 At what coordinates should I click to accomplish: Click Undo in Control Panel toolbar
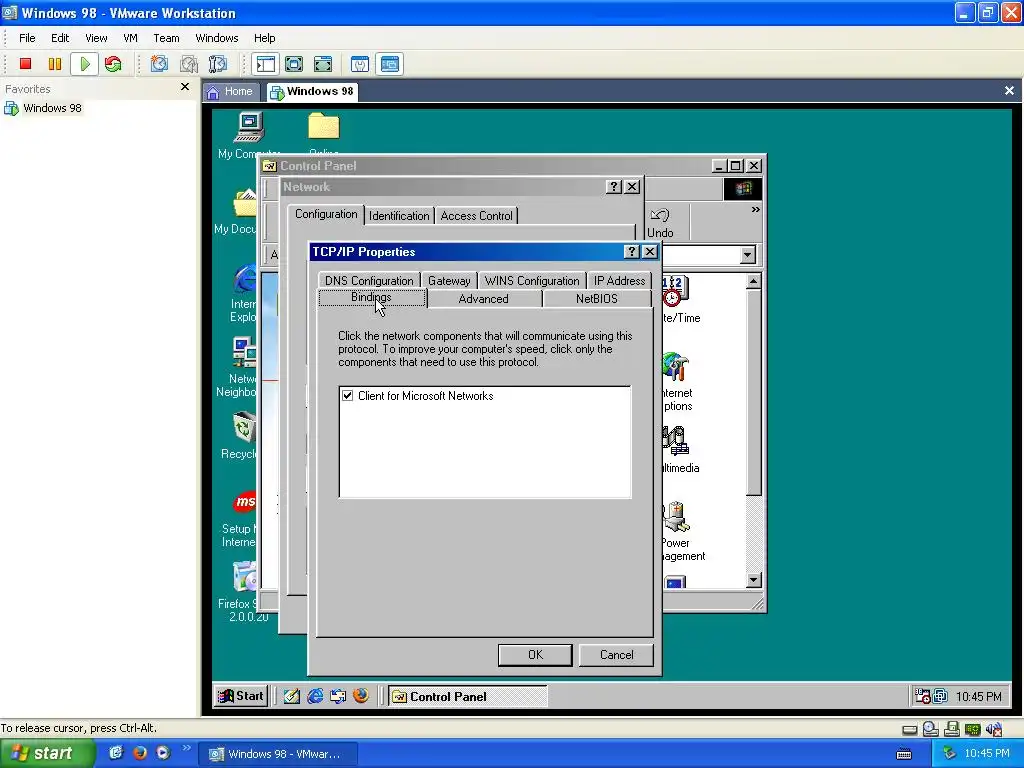click(x=660, y=223)
